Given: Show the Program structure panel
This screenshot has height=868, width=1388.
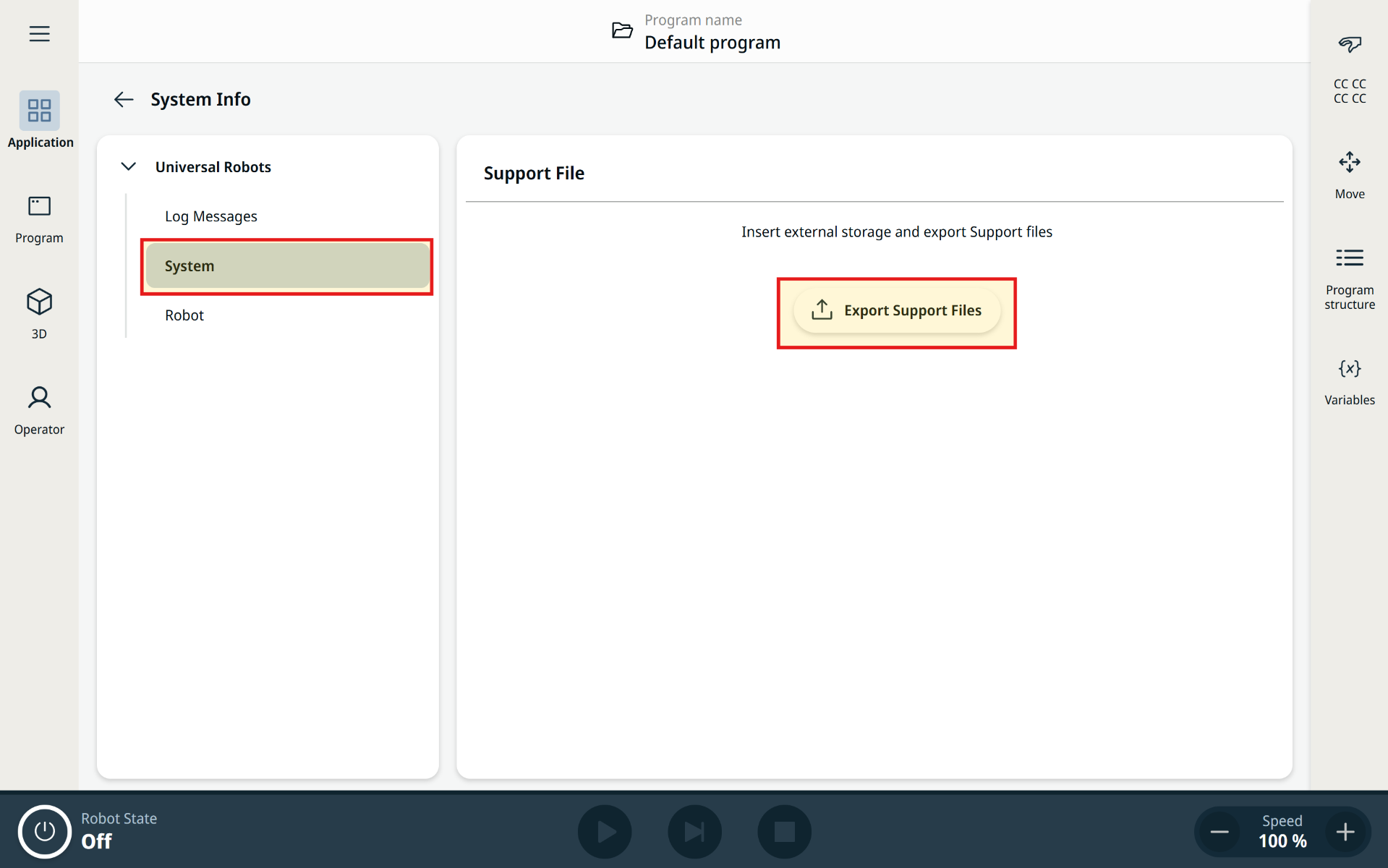Looking at the screenshot, I should (1349, 277).
